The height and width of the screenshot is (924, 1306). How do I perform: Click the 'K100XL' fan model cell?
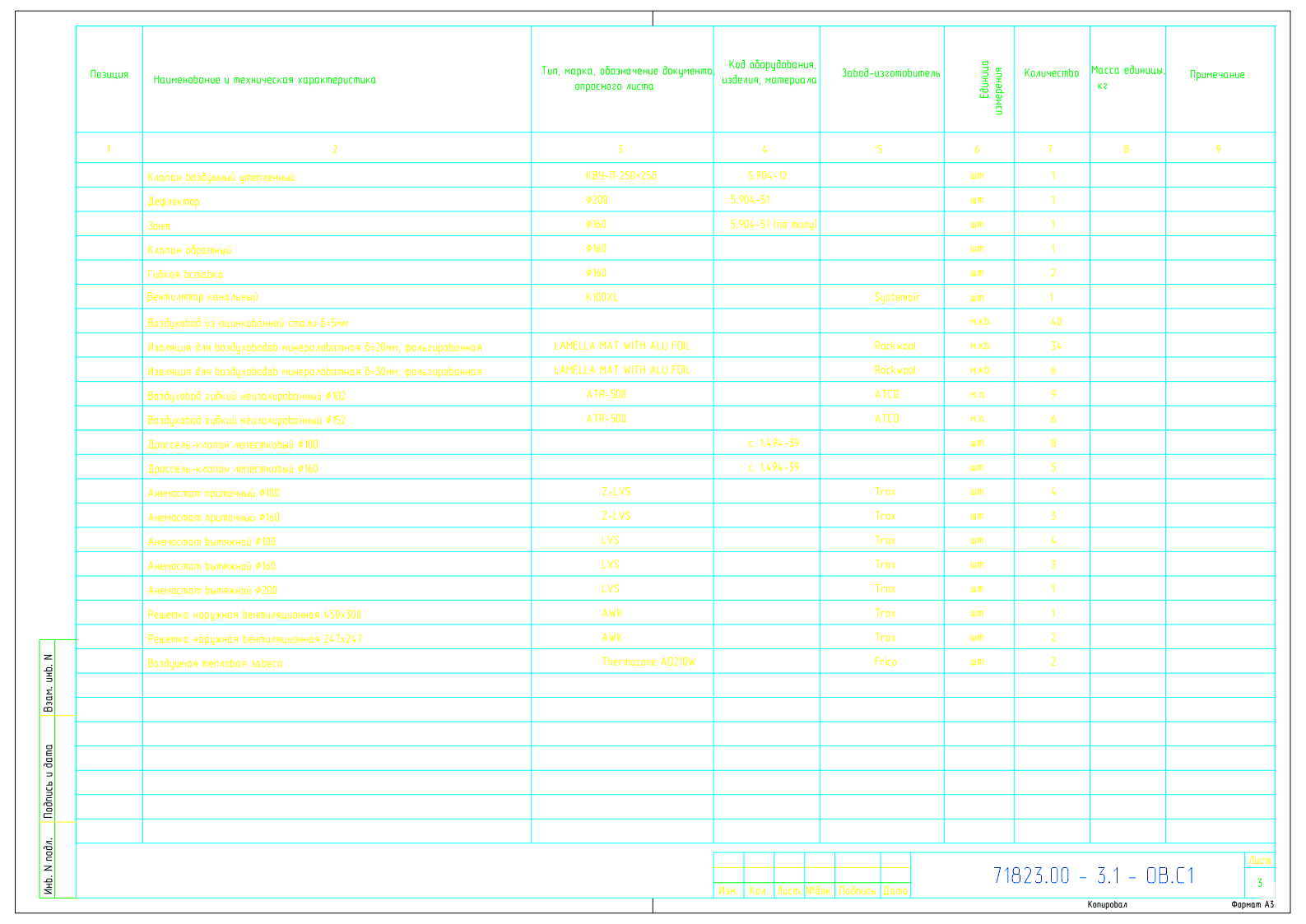point(602,297)
